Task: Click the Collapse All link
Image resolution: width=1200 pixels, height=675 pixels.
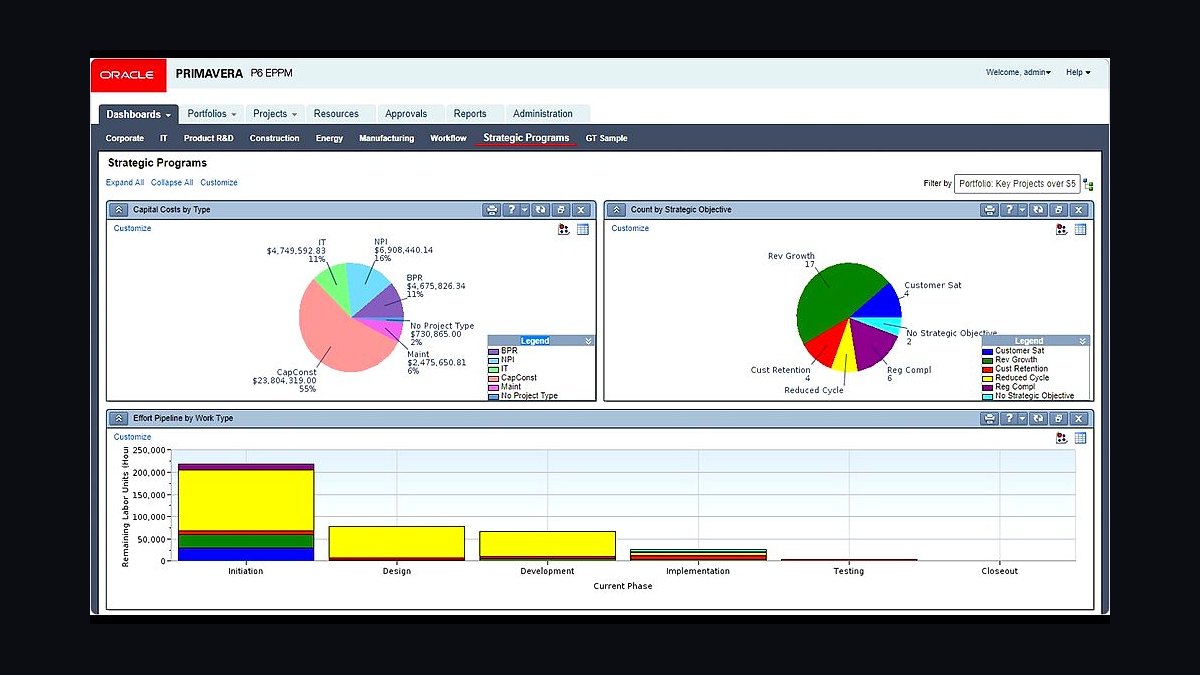Action: click(x=172, y=183)
